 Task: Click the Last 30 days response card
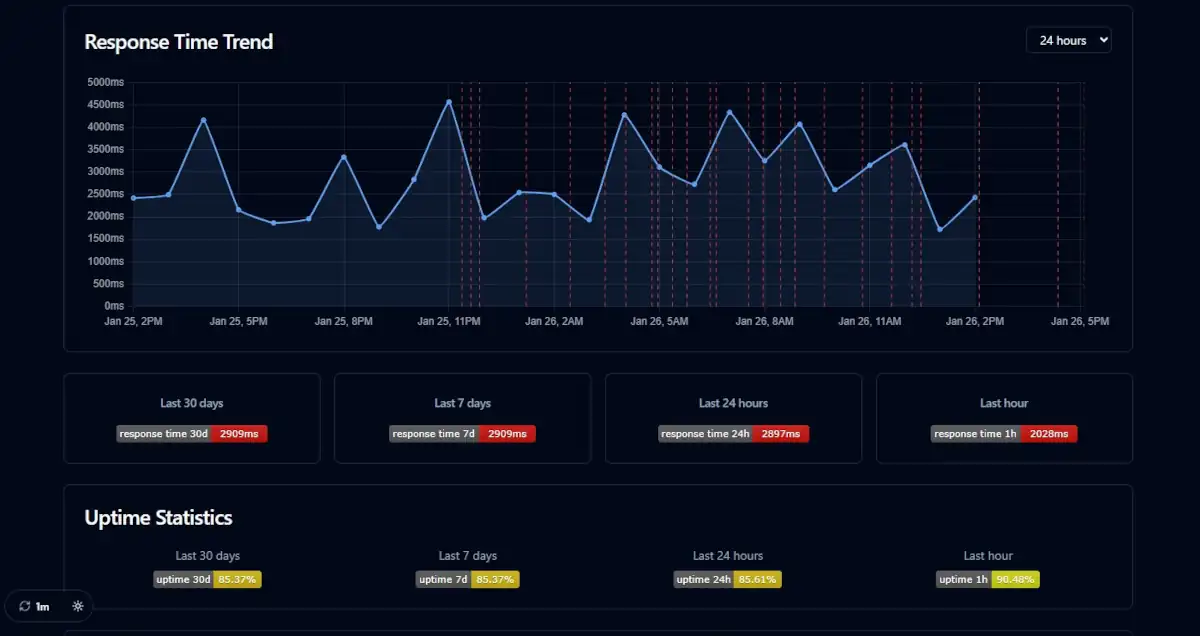click(192, 418)
